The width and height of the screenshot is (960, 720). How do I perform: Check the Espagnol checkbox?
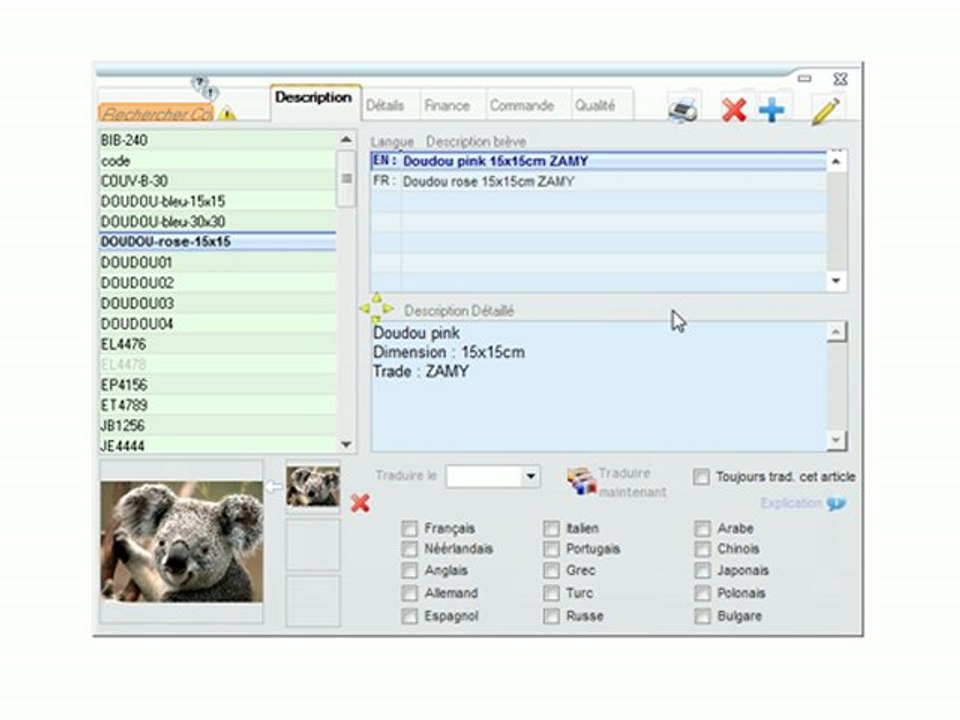click(x=410, y=615)
